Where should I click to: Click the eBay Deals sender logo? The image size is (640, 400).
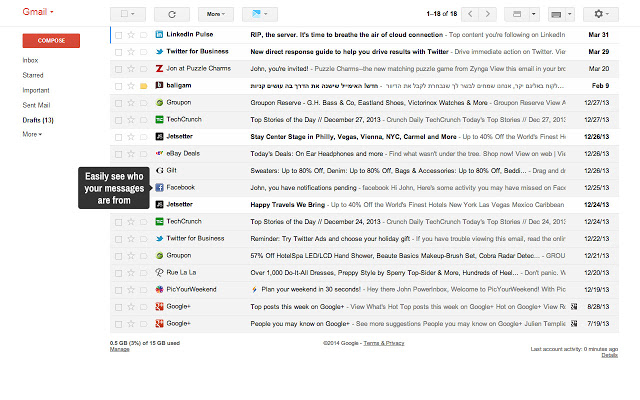coord(160,153)
